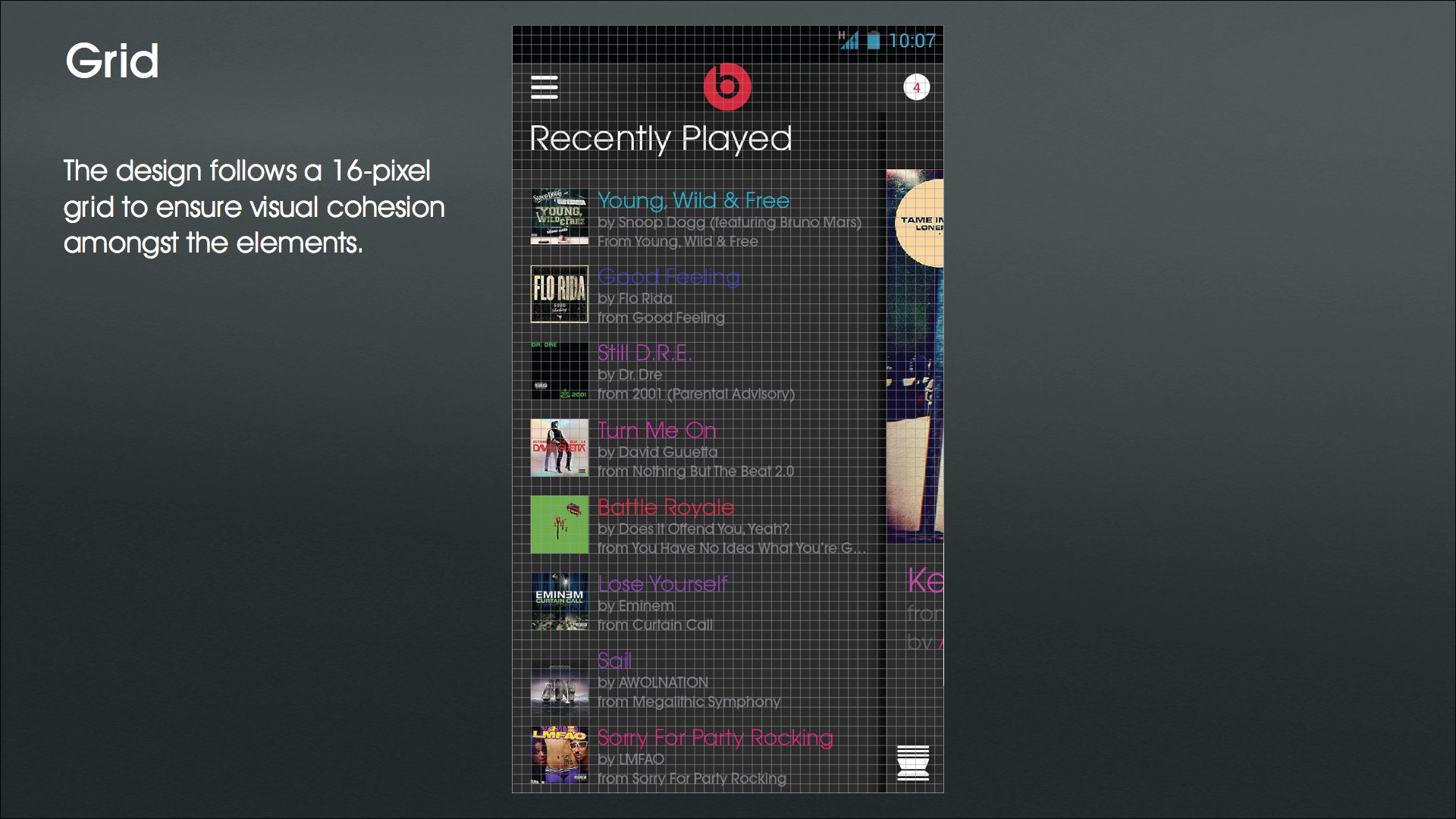This screenshot has height=819, width=1456.
Task: Tap the queue list icon at bottom right
Action: tap(913, 763)
